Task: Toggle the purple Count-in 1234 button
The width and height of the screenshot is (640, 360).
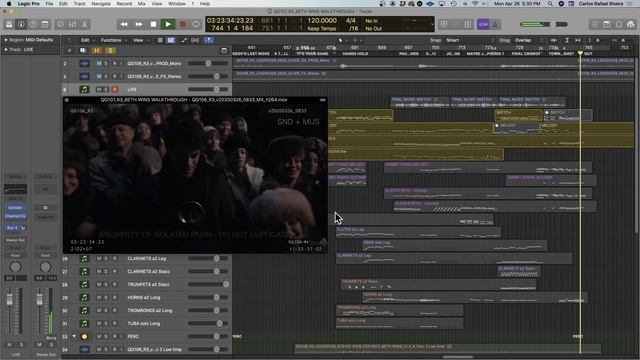Action: (483, 24)
